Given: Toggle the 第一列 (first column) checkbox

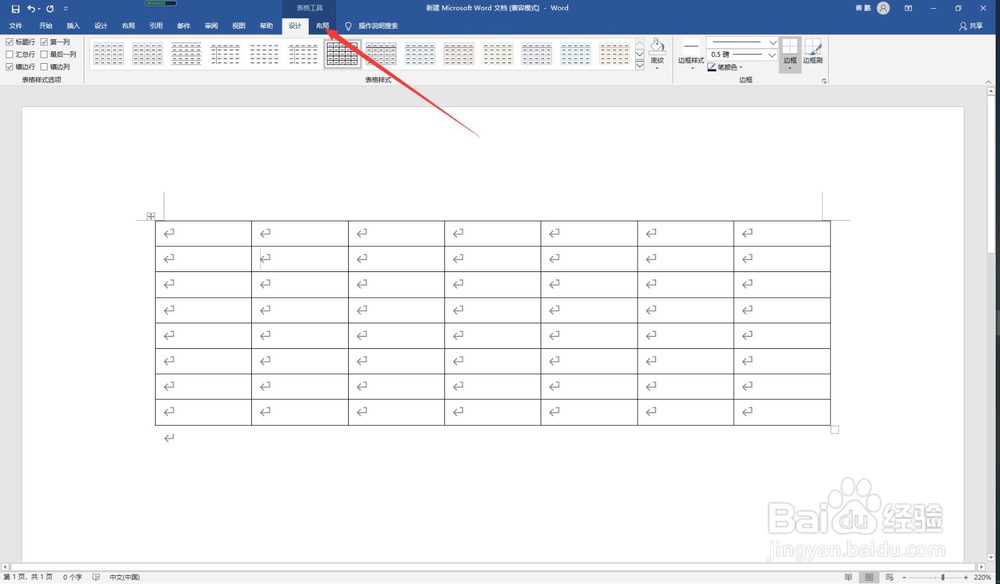Looking at the screenshot, I should click(x=44, y=42).
